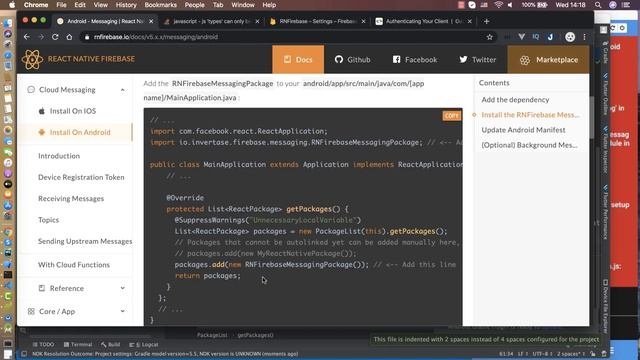This screenshot has height=360, width=640.
Task: Open the Introduction page
Action: (x=59, y=156)
